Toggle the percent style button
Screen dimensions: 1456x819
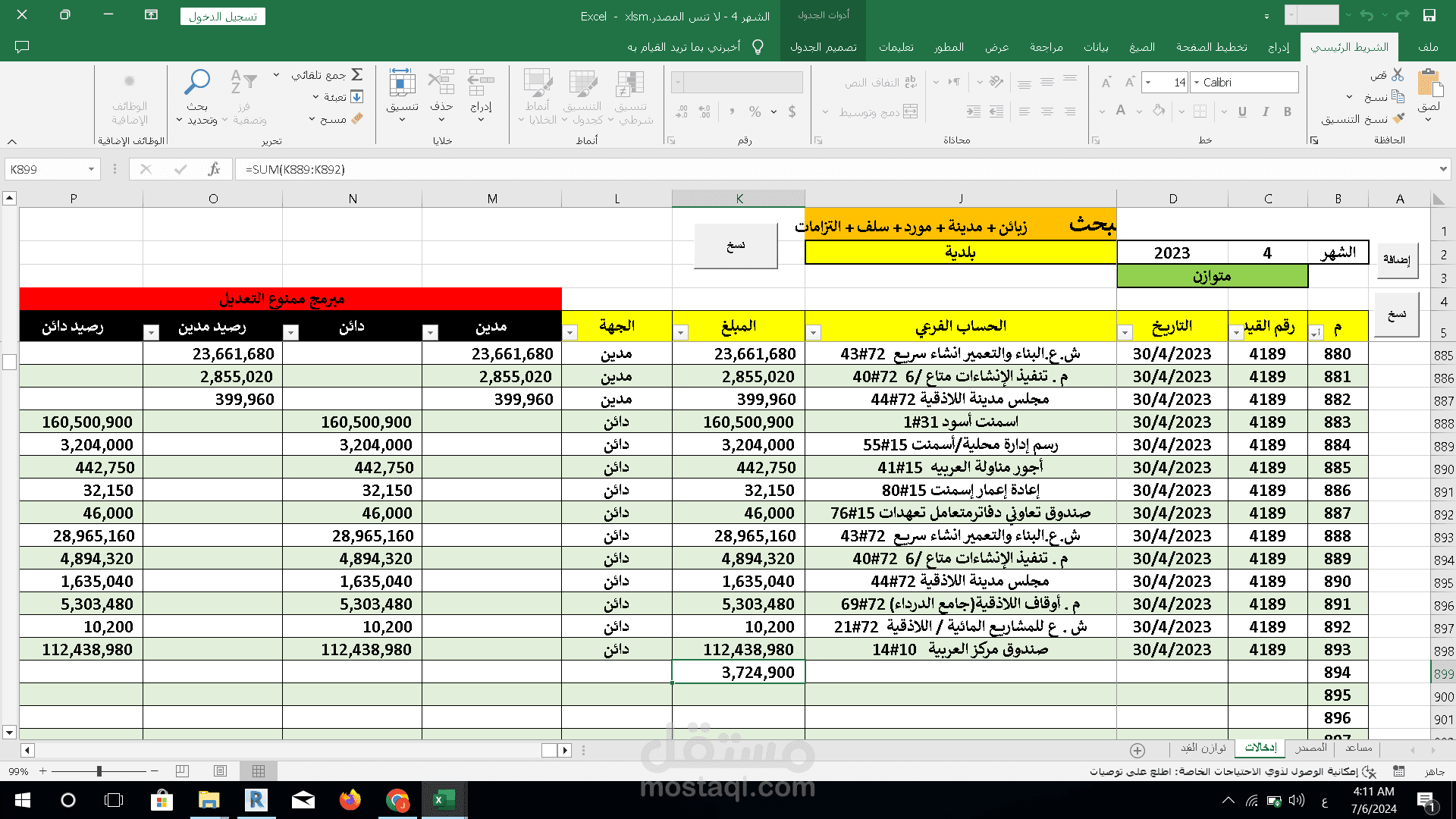tap(755, 111)
